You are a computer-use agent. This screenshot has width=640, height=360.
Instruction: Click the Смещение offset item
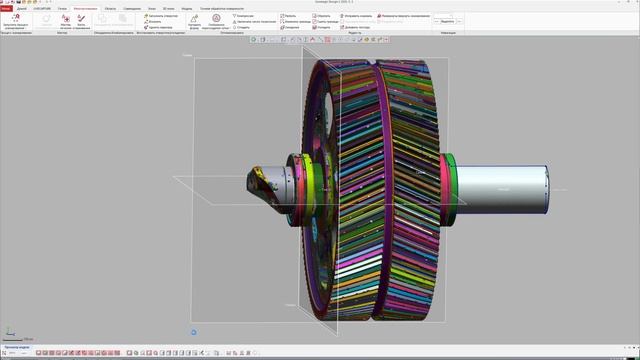(289, 27)
